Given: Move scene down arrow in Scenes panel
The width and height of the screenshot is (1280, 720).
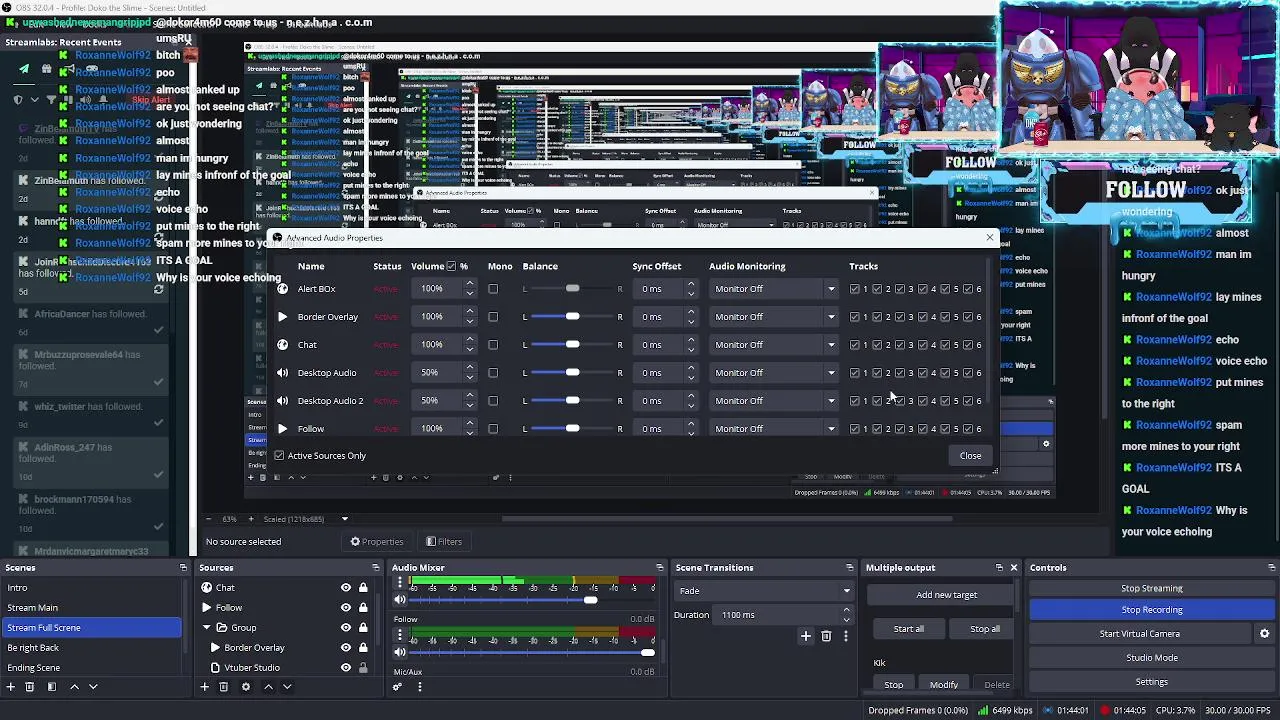Looking at the screenshot, I should coord(93,687).
